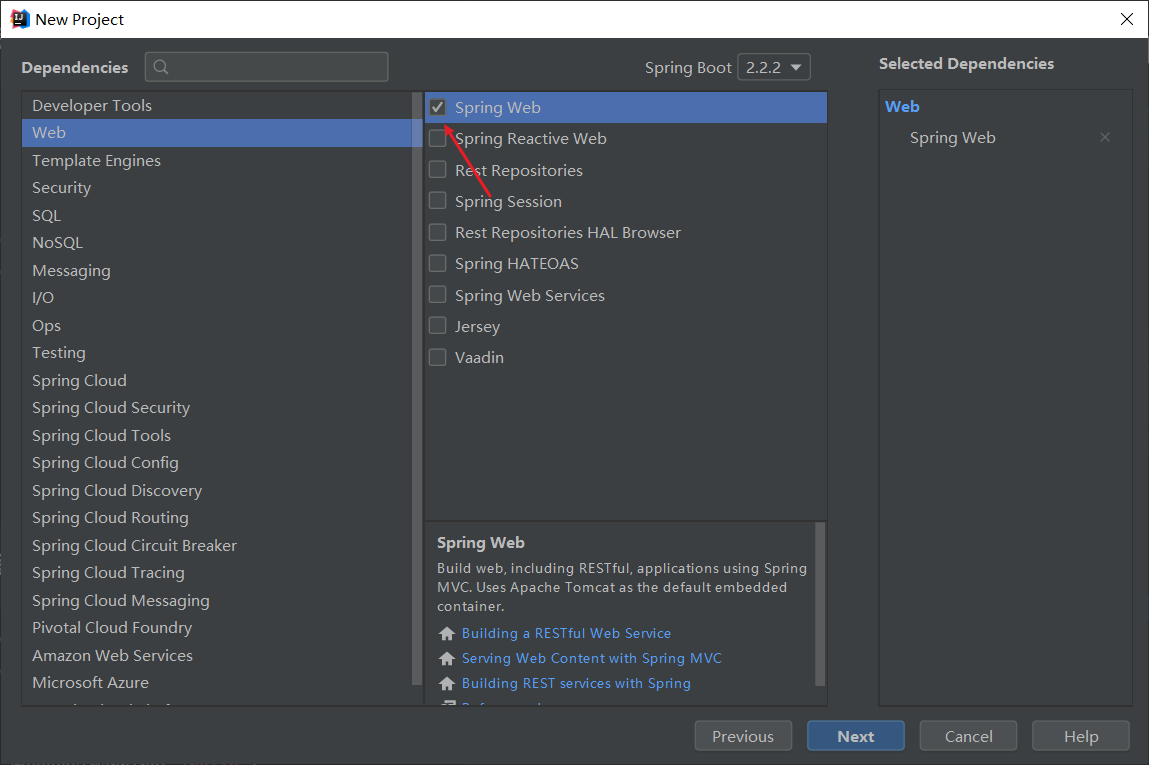The width and height of the screenshot is (1149, 765).
Task: Select Spring Cloud Security in sidebar
Action: coord(111,407)
